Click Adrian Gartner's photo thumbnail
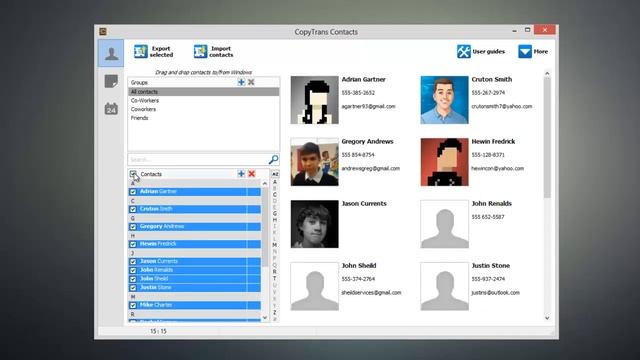640x360 pixels. 315,100
